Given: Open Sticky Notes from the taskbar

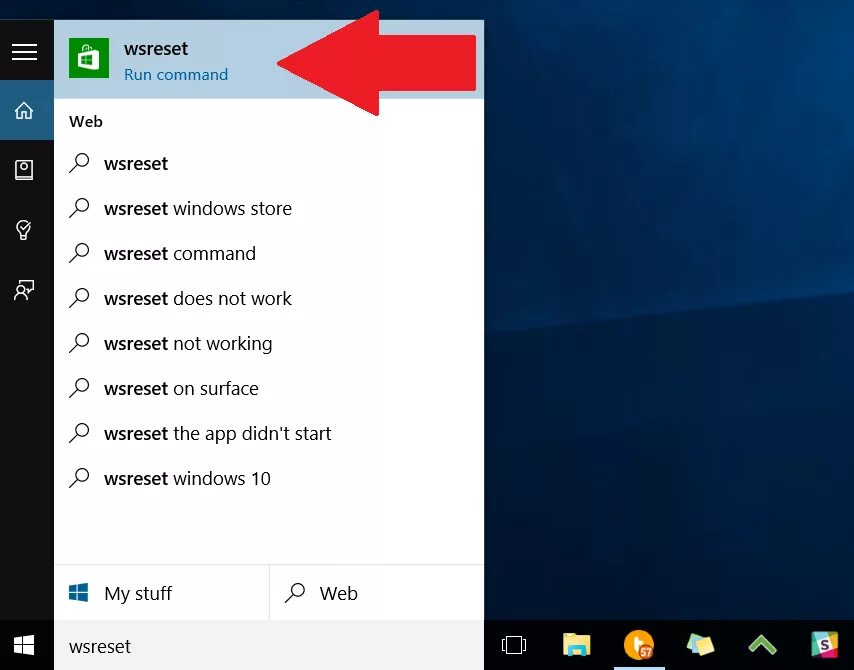Looking at the screenshot, I should [x=700, y=646].
